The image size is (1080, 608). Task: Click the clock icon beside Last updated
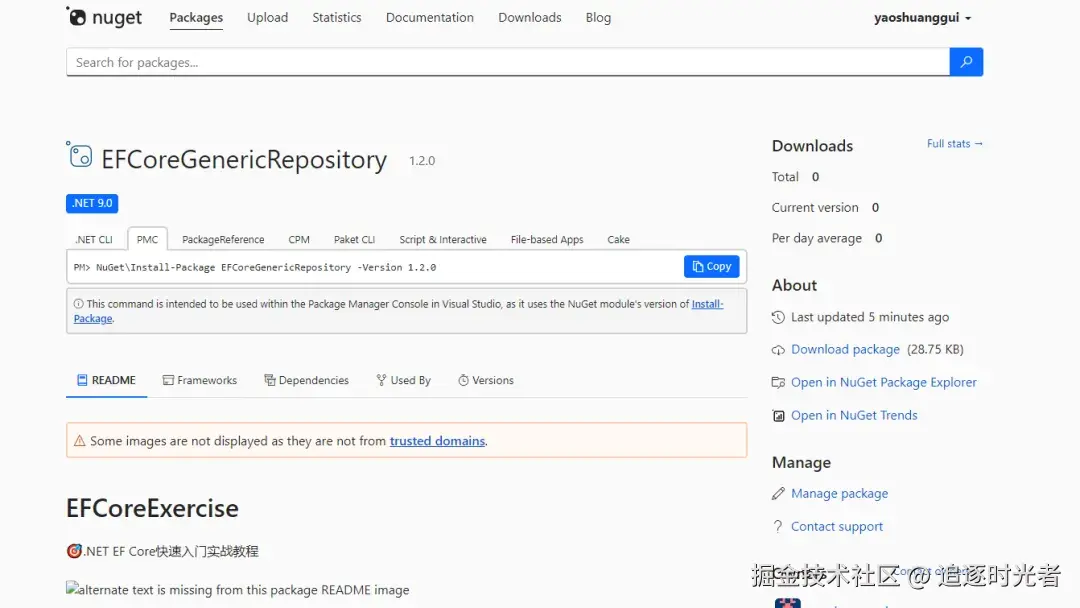click(778, 317)
